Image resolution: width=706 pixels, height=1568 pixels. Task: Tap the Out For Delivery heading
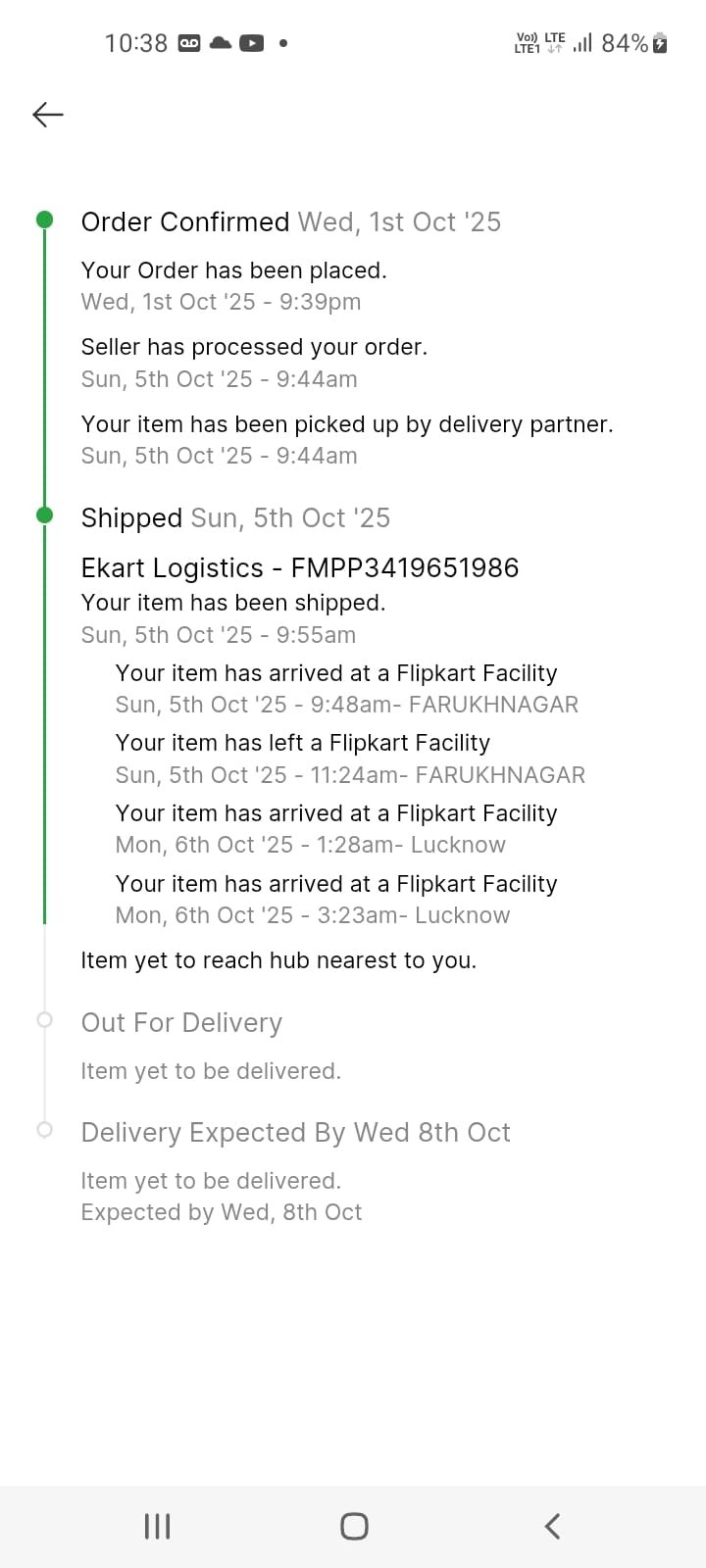point(181,1023)
